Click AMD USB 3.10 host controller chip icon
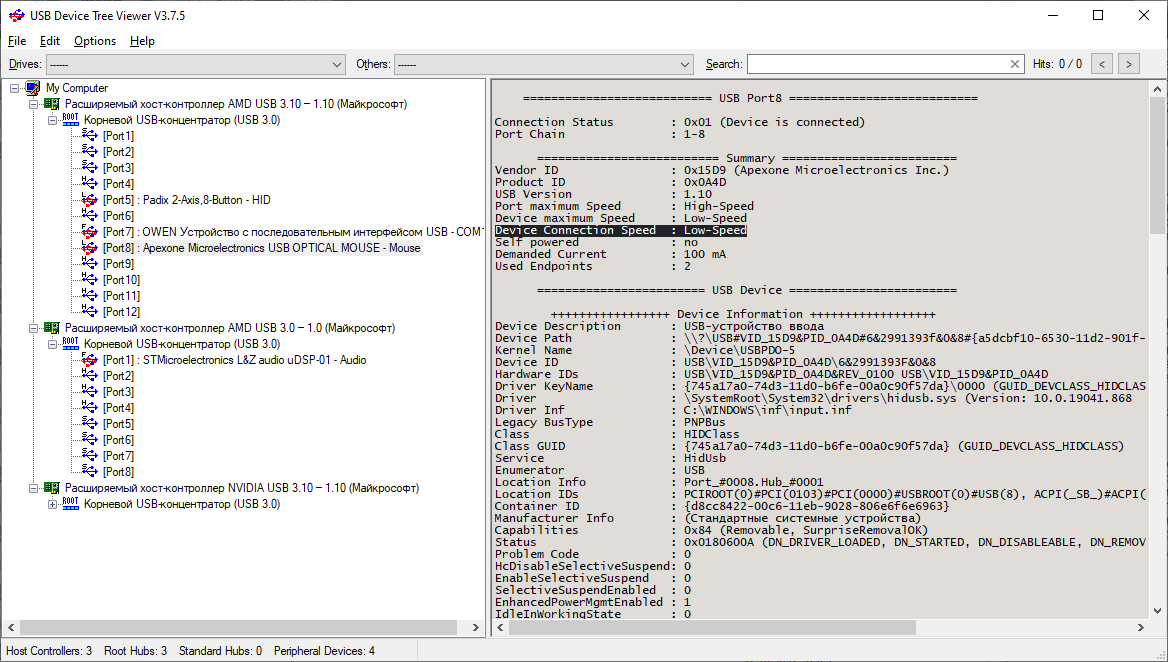1168x662 pixels. [51, 104]
